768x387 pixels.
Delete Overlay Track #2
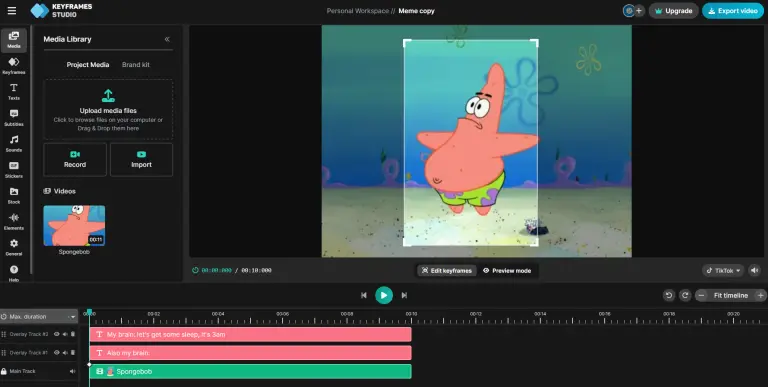73,334
